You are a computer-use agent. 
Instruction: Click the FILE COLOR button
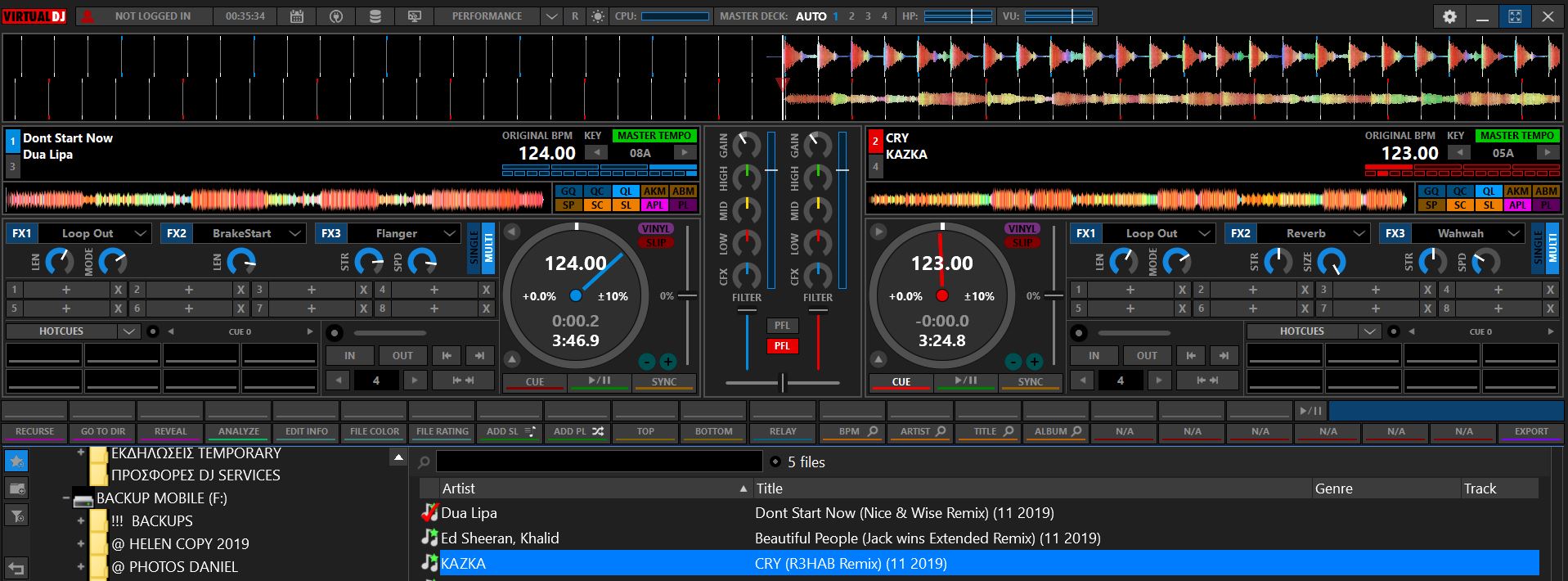click(375, 431)
